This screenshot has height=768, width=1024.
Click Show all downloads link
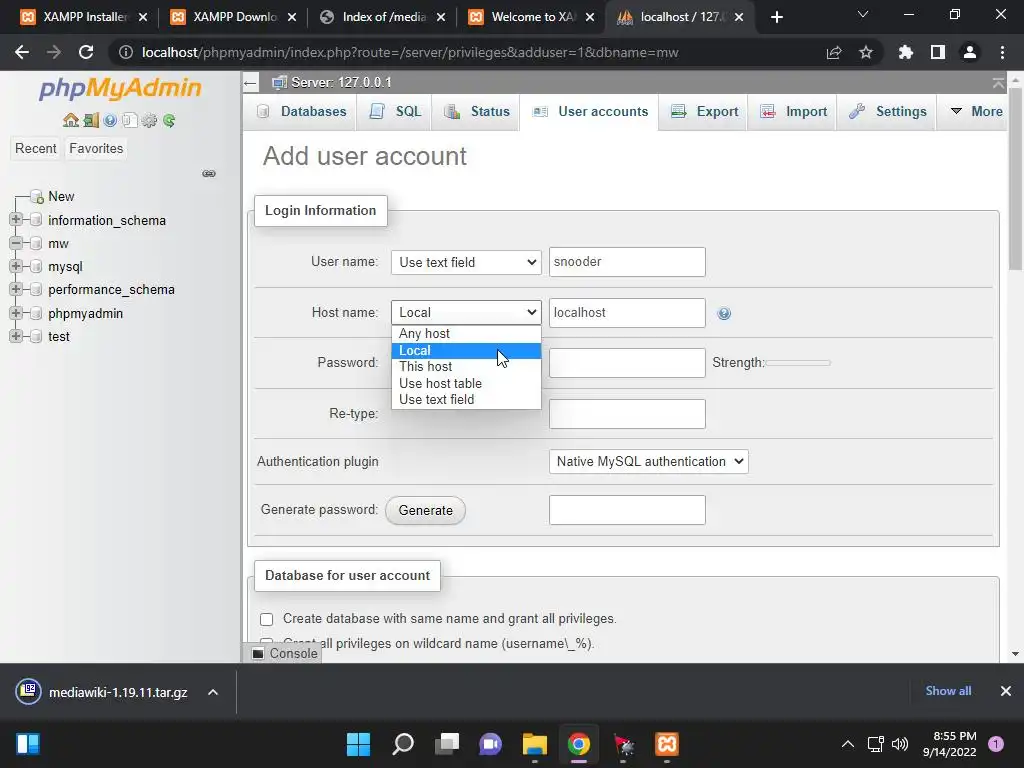pos(948,691)
